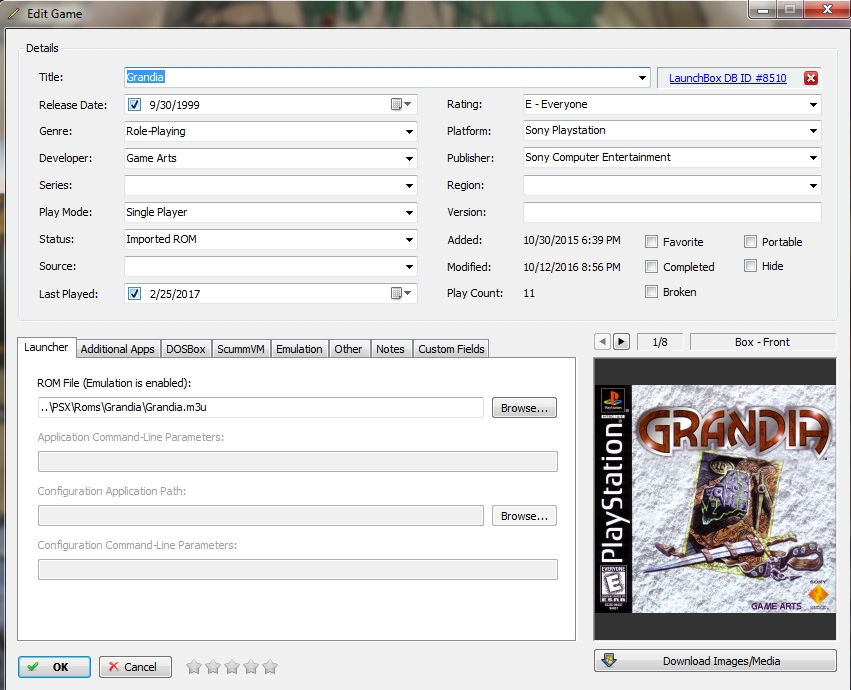The height and width of the screenshot is (690, 851).
Task: Open Last Played calendar picker icon
Action: (401, 293)
